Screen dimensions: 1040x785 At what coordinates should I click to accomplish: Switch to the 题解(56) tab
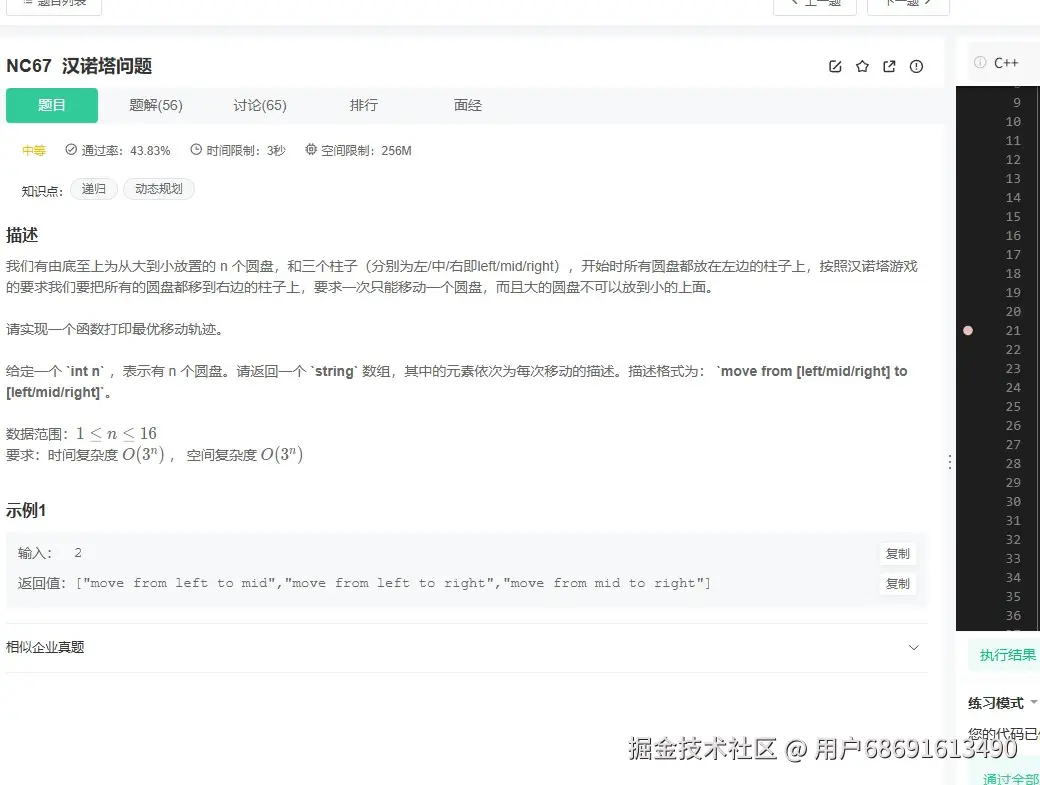click(x=155, y=105)
